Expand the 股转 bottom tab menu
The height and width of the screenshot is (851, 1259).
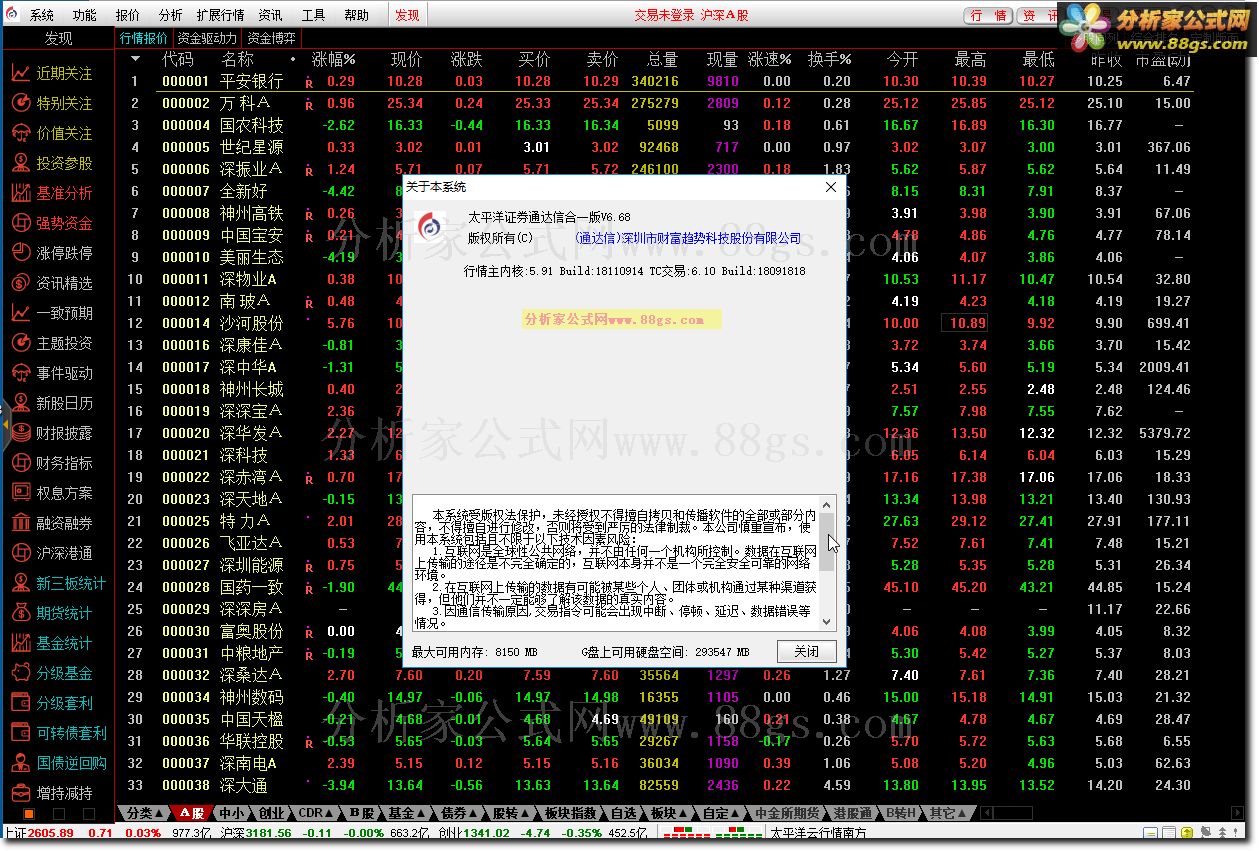click(x=510, y=813)
